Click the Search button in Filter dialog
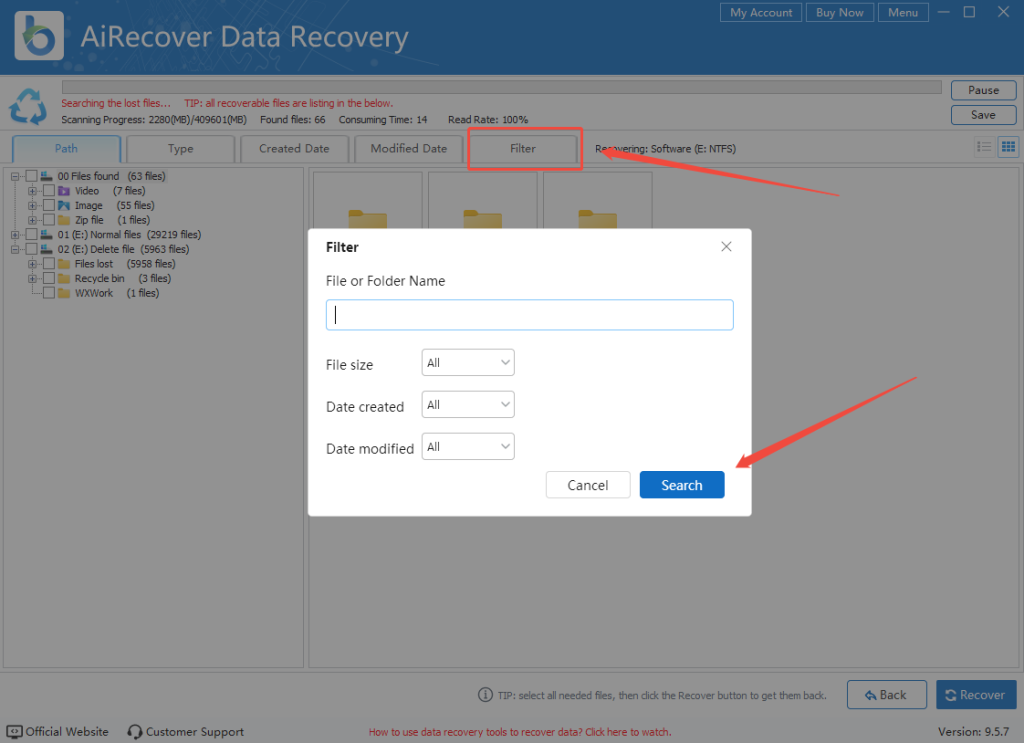This screenshot has width=1024, height=743. point(681,484)
